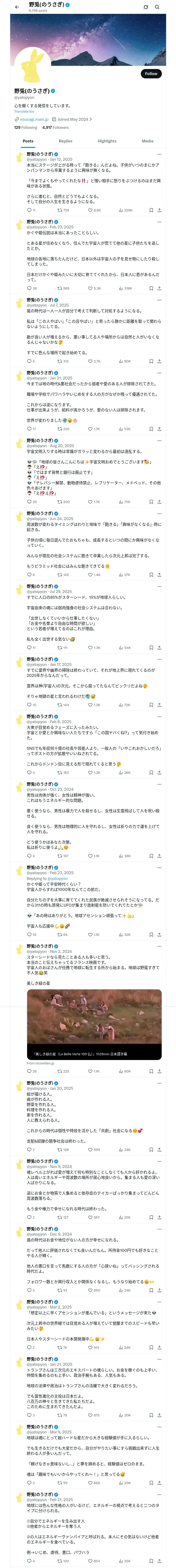Reply to the Oct 23, 2024 post
The image size is (176, 1568).
point(28,855)
